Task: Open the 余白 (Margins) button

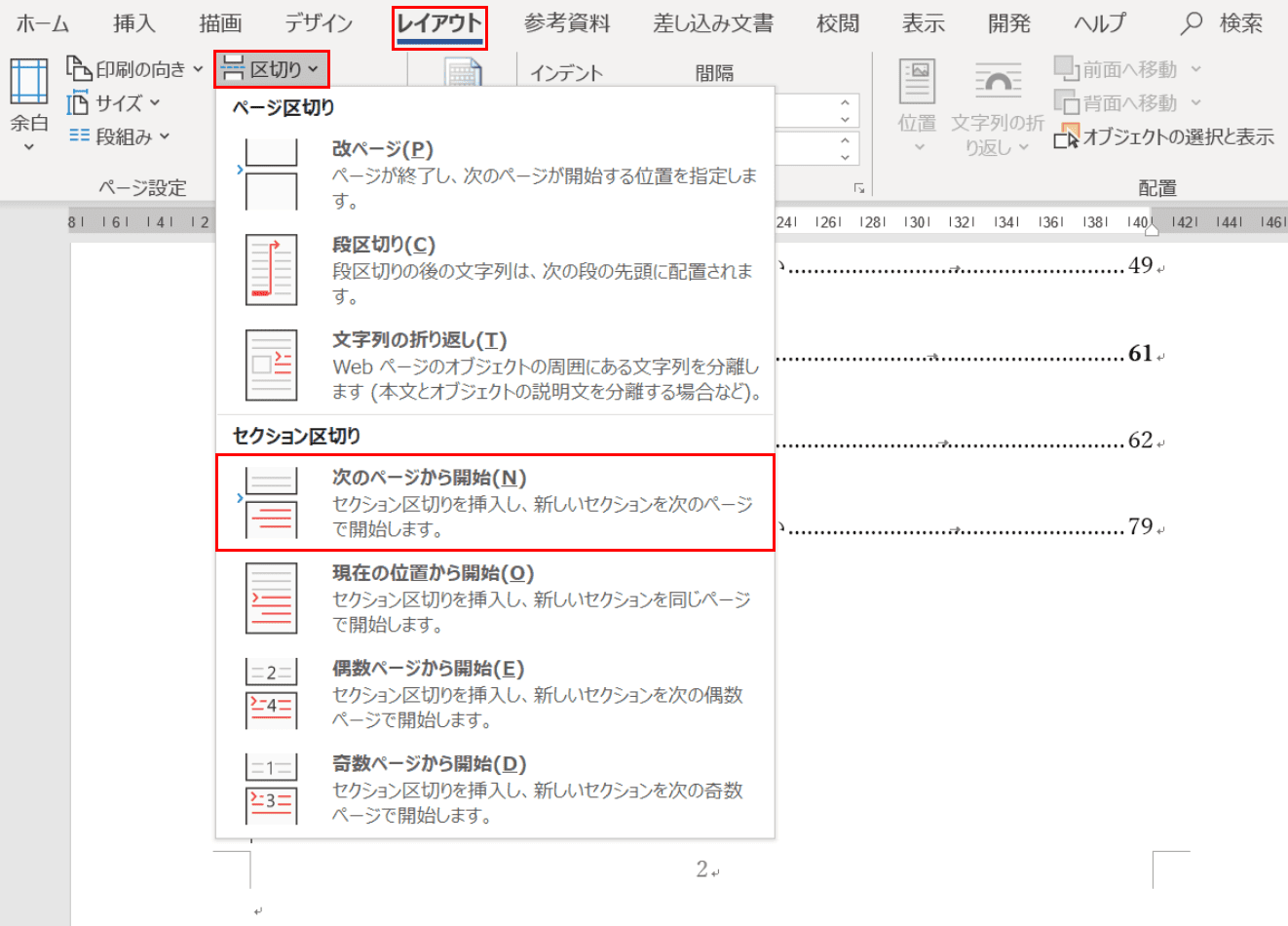Action: coord(28,105)
